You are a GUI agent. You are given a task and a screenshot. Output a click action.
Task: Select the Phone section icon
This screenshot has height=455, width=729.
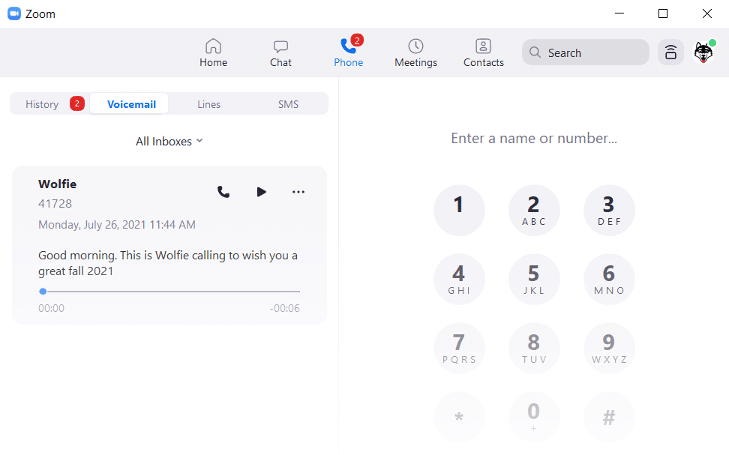coord(348,46)
